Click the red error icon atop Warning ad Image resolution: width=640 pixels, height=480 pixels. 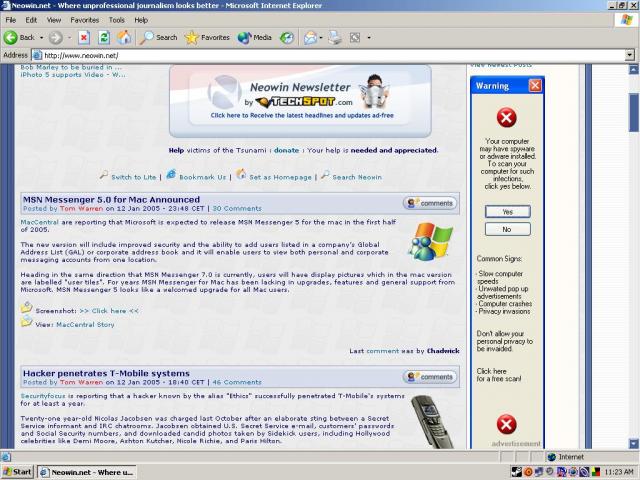click(507, 118)
